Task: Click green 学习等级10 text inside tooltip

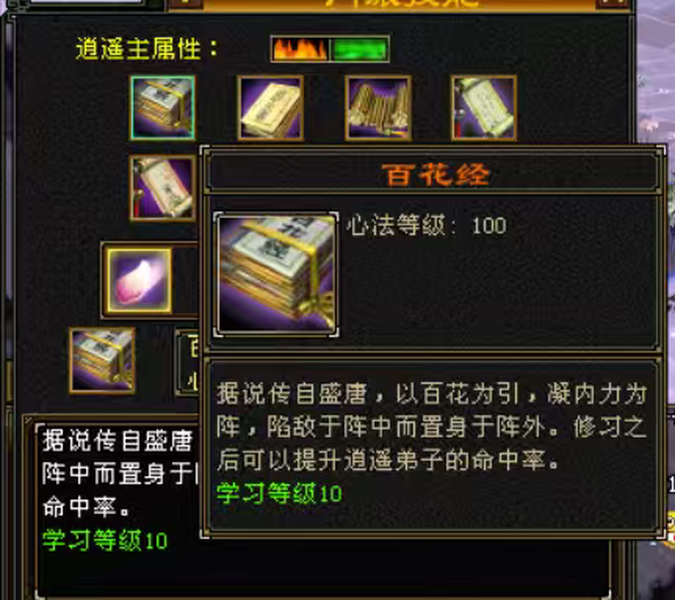Action: click(x=279, y=493)
